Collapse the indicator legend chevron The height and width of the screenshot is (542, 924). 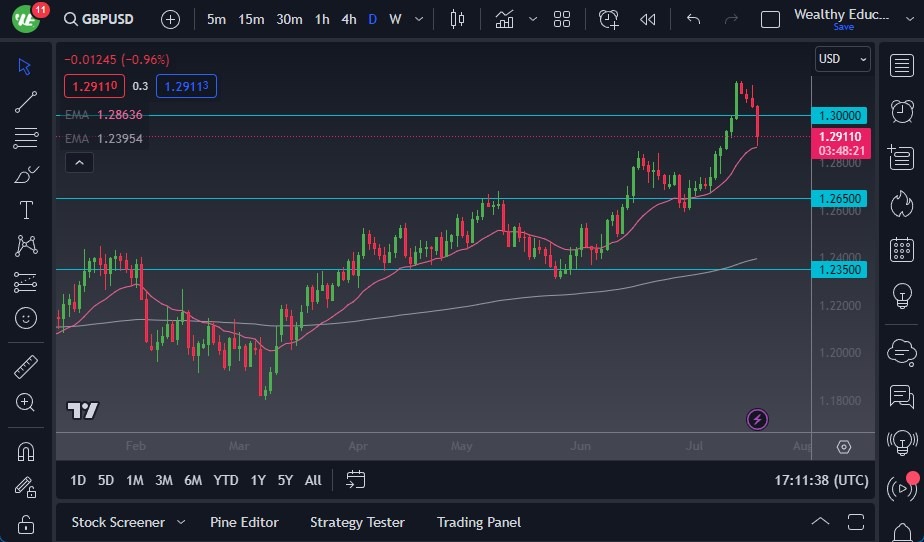[79, 162]
